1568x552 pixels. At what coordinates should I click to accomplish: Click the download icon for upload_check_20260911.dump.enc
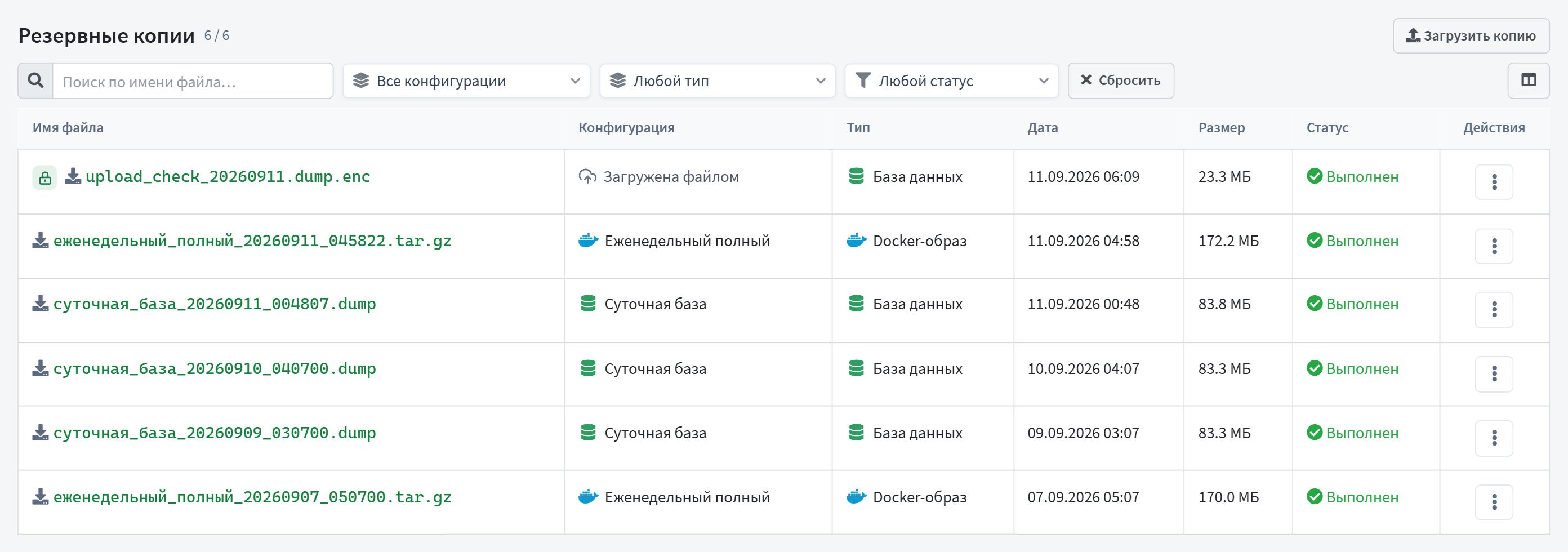pyautogui.click(x=73, y=176)
